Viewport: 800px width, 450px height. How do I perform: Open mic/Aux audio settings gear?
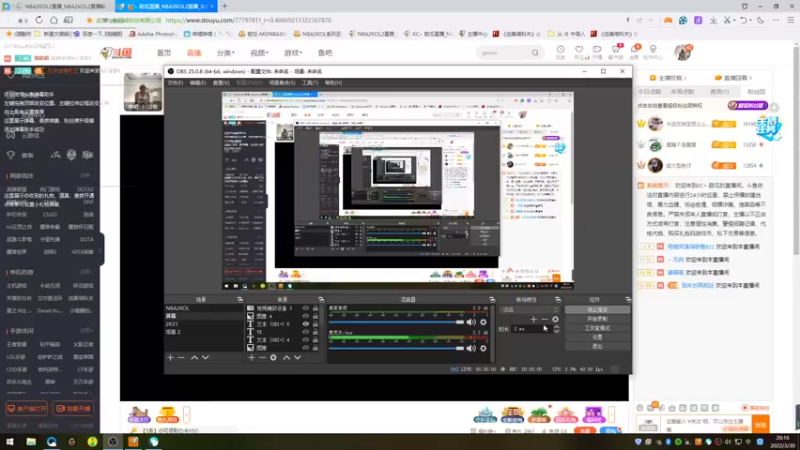(483, 348)
